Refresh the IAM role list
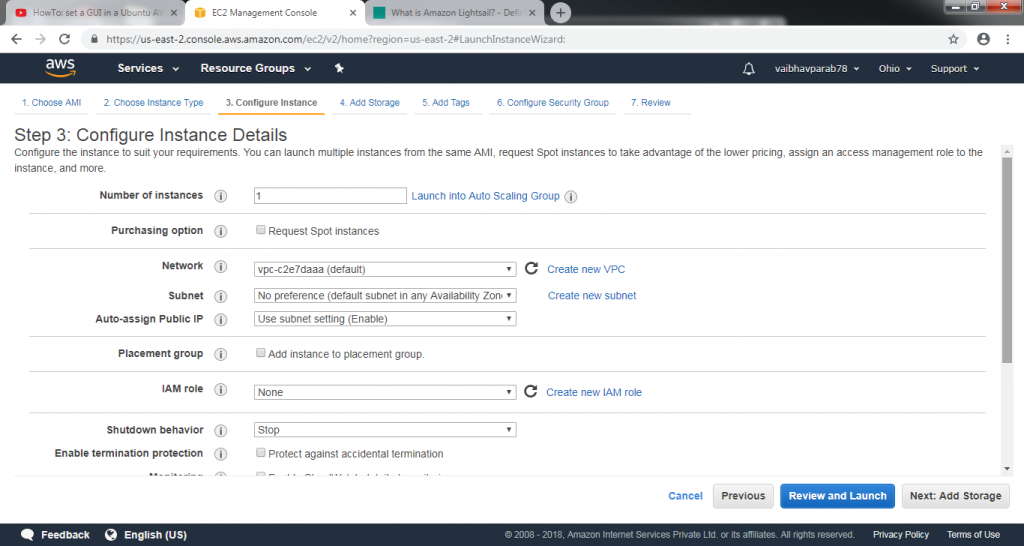This screenshot has width=1024, height=546. point(531,392)
